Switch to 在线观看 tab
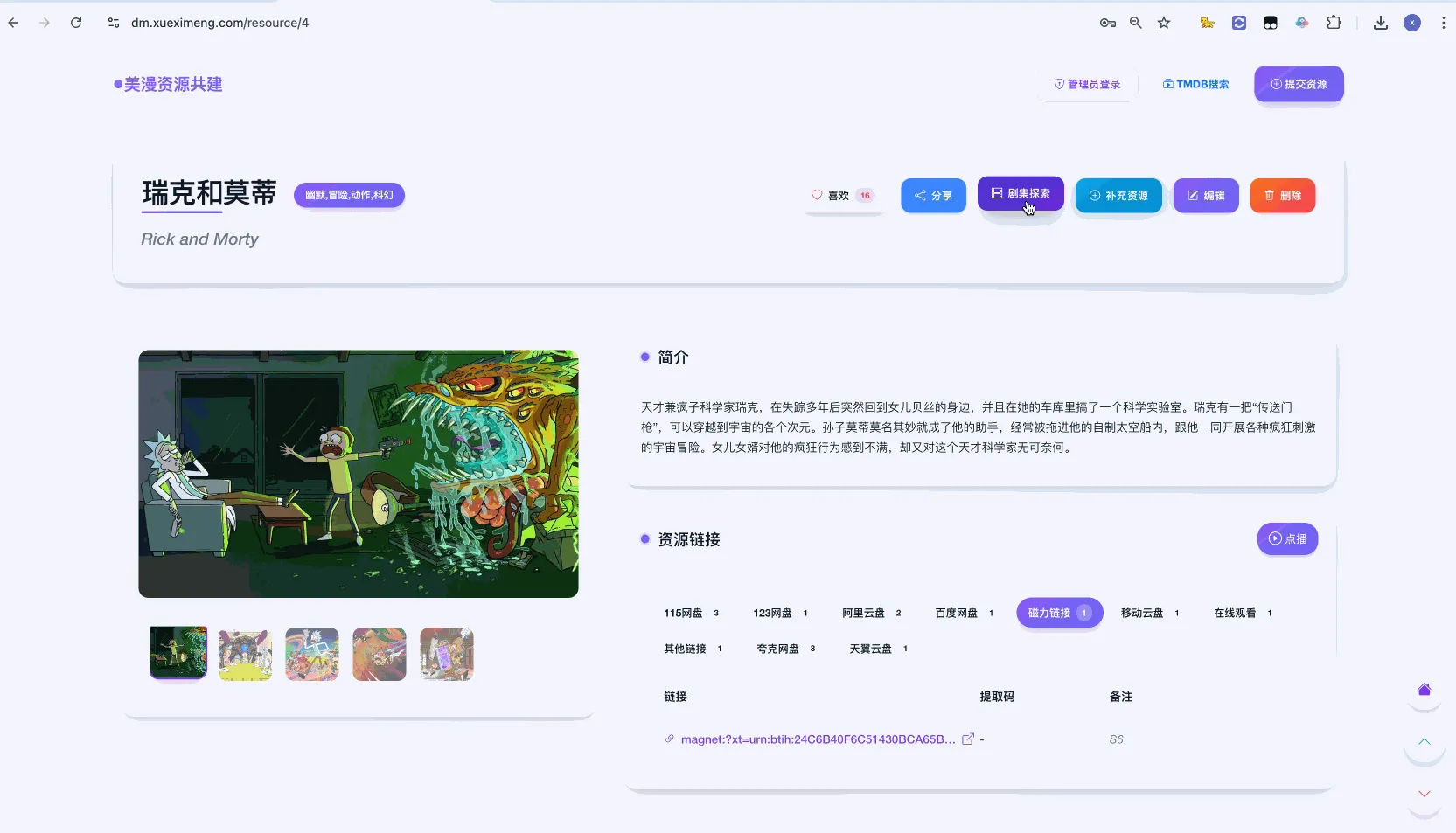Image resolution: width=1456 pixels, height=833 pixels. coord(1243,613)
